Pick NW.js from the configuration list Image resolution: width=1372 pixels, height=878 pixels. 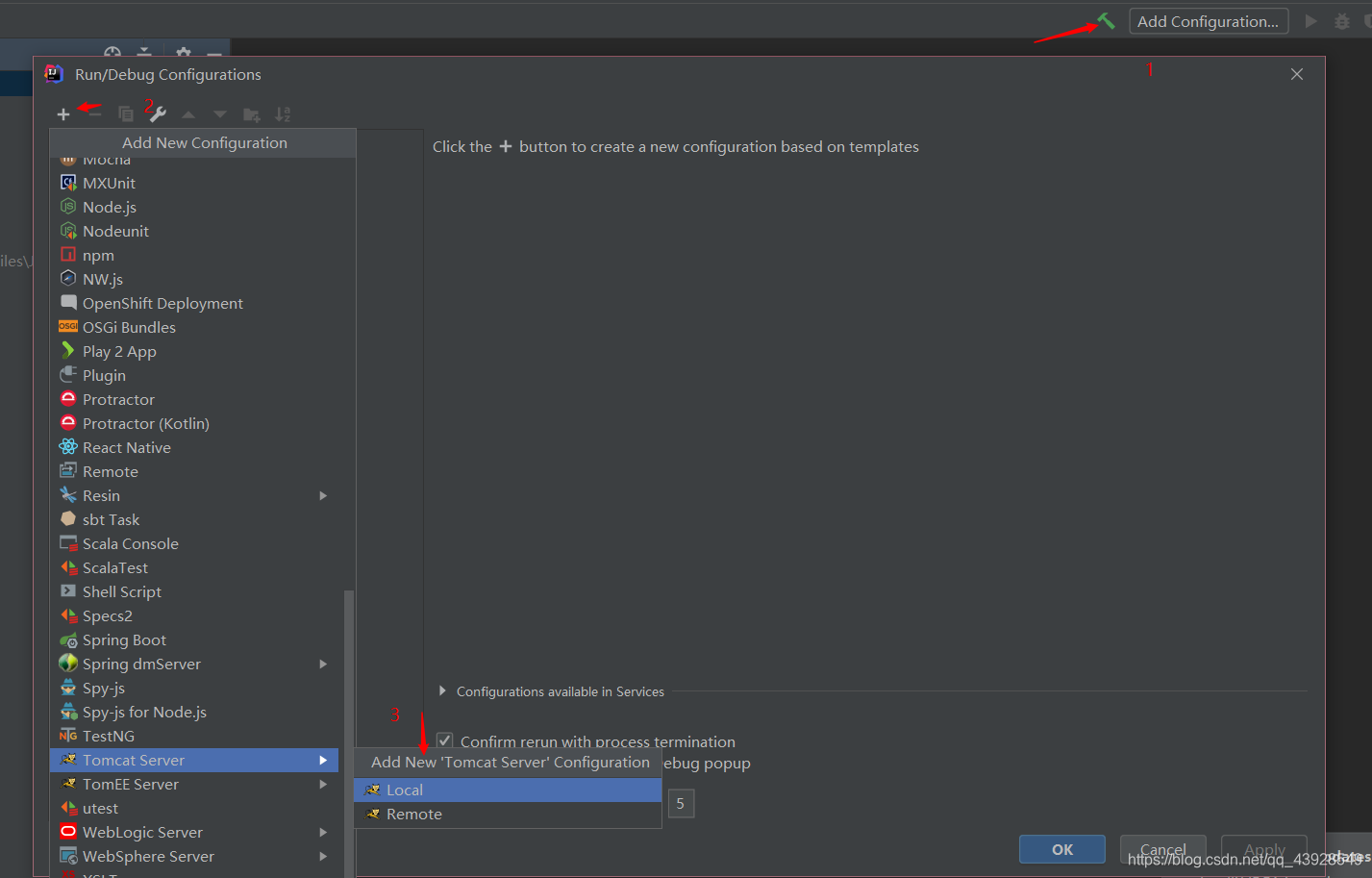[194, 279]
